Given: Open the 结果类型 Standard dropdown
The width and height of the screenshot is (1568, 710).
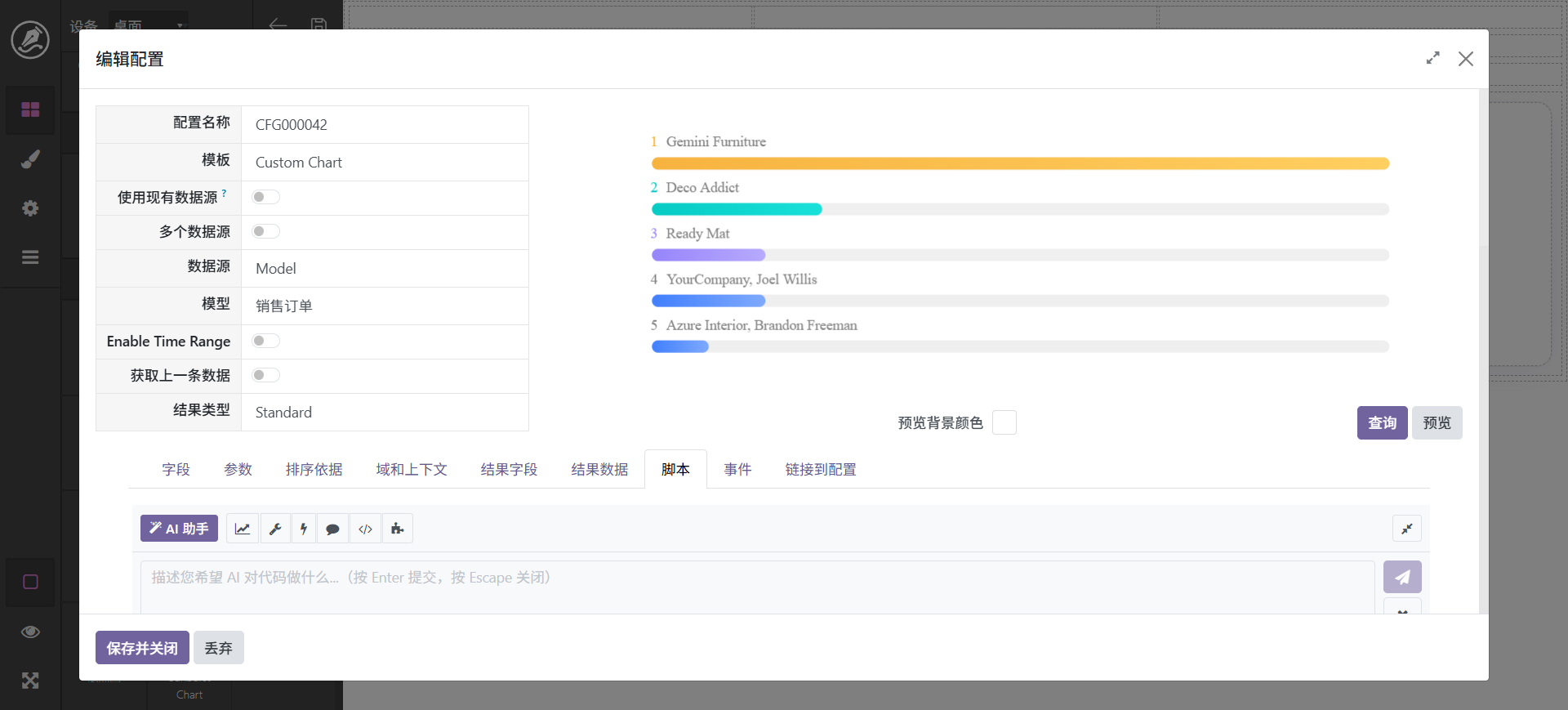Looking at the screenshot, I should (384, 413).
